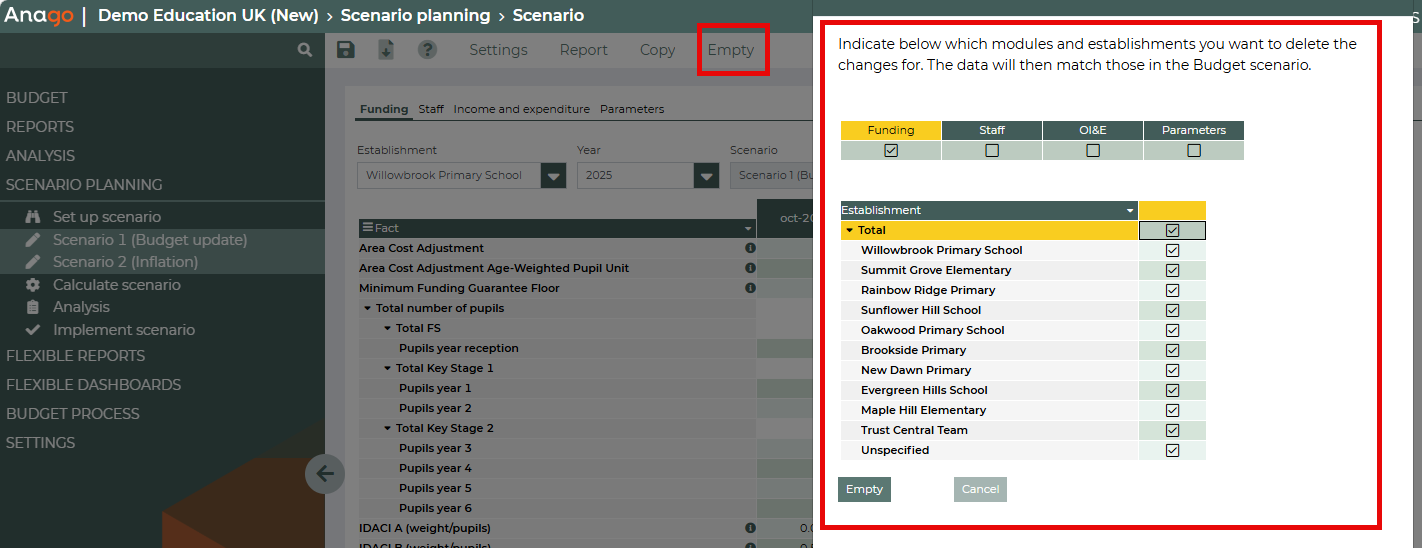Click the Fact column hamburger menu icon

(x=367, y=228)
